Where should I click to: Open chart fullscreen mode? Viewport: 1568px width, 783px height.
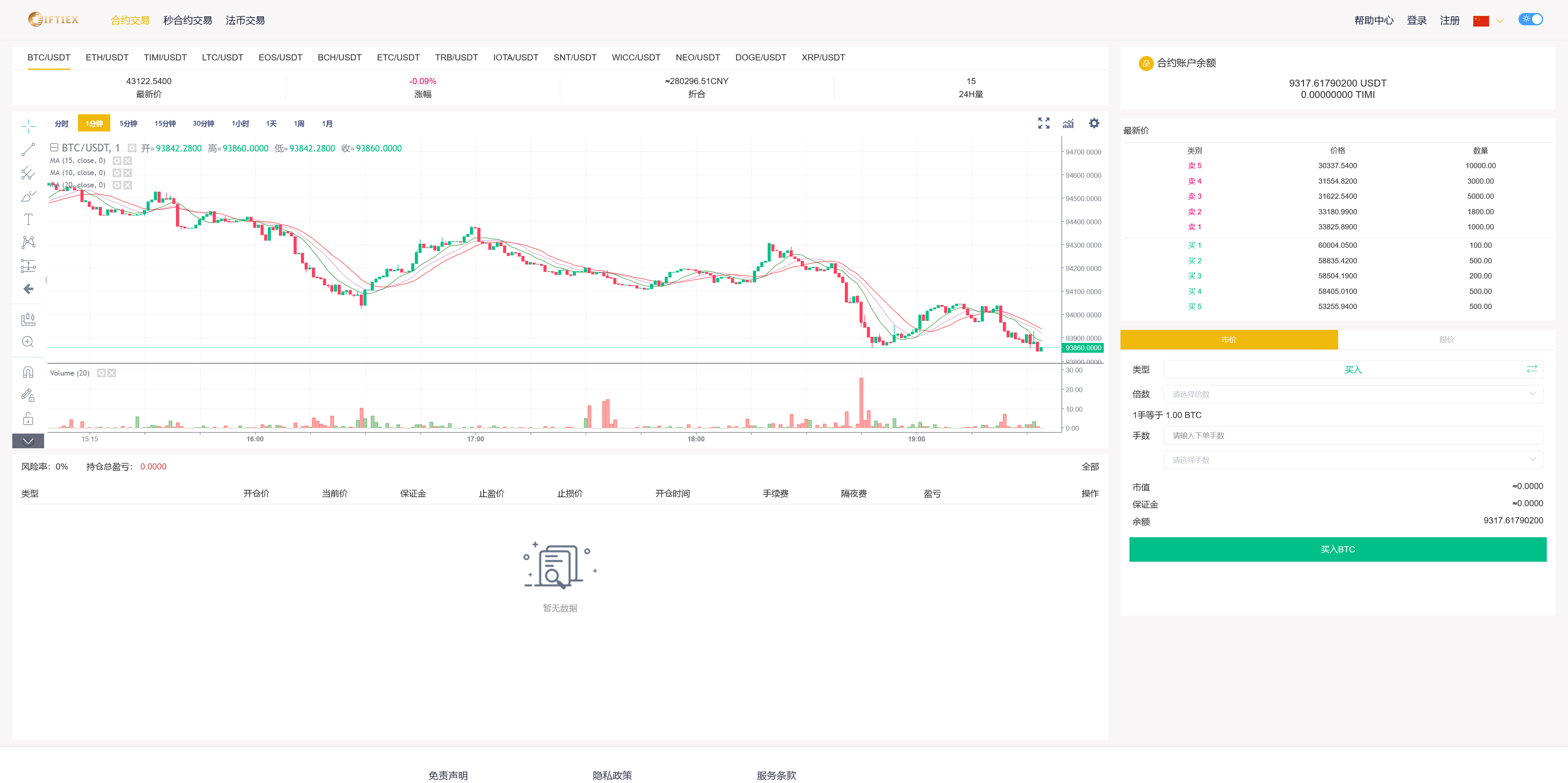1043,124
